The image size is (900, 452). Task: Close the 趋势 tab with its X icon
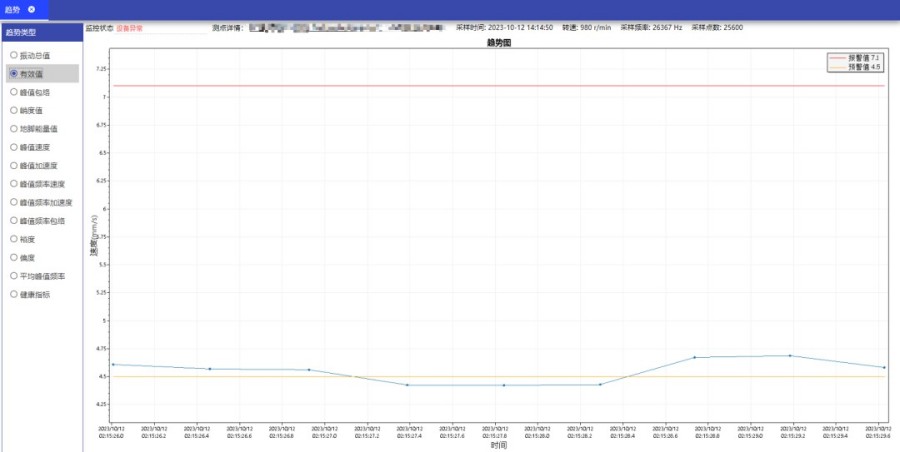pos(31,9)
